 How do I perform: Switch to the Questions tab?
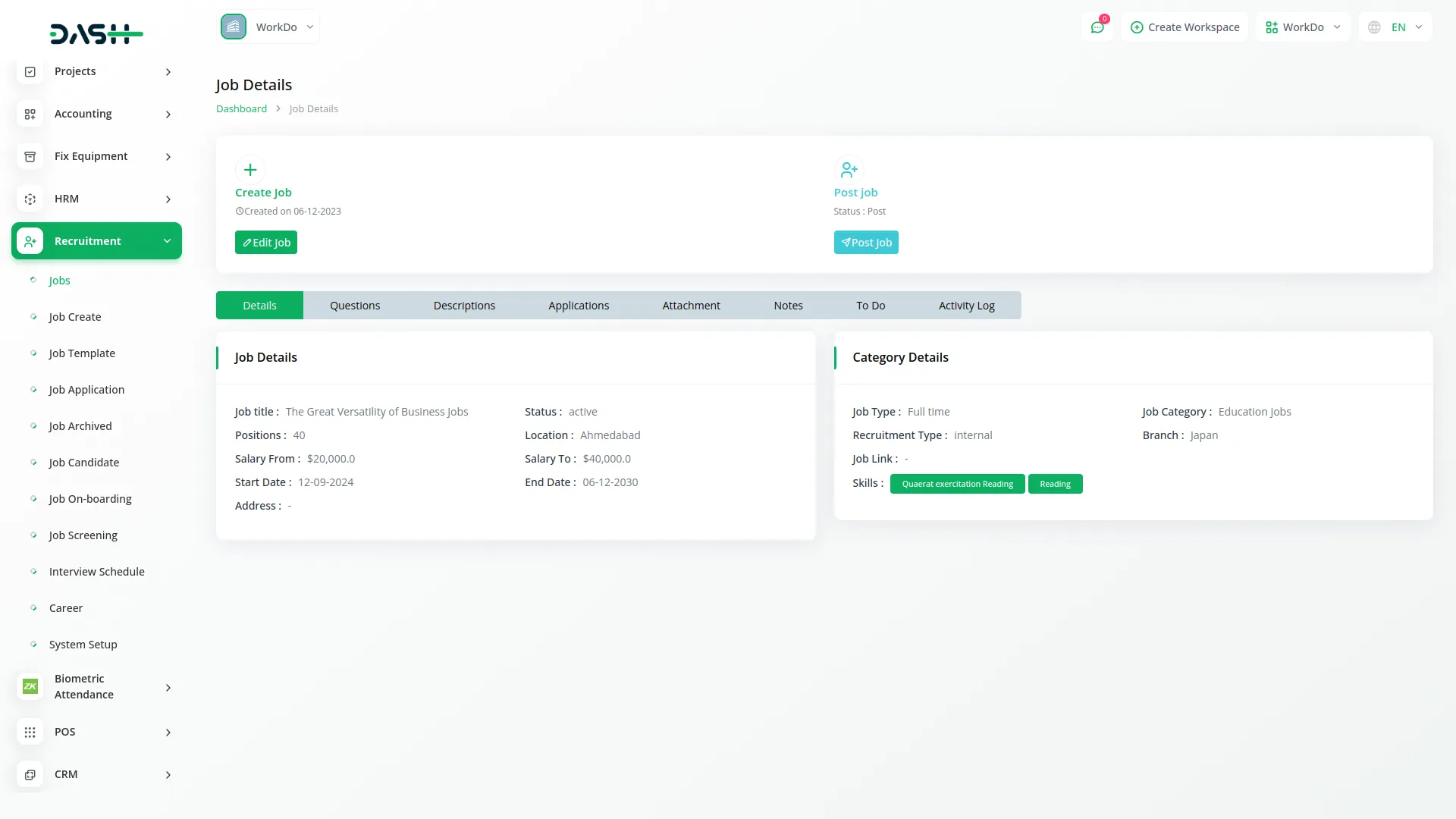click(x=355, y=306)
